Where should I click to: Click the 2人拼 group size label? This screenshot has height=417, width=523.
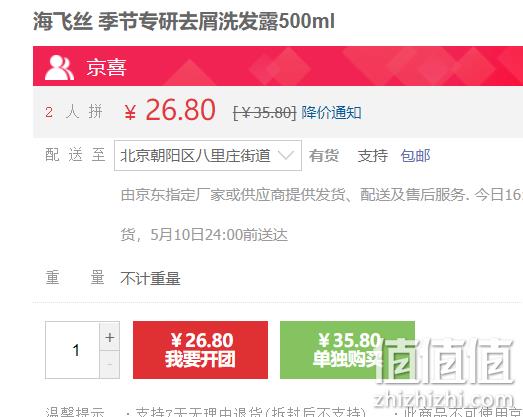click(74, 112)
